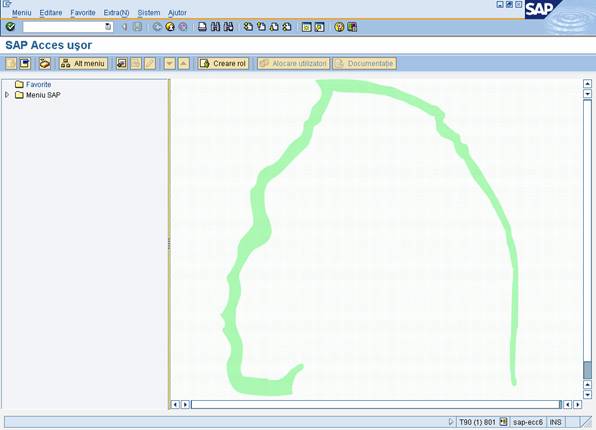Click the Alt meniu button
Viewport: 596px width, 430px height.
[x=84, y=63]
